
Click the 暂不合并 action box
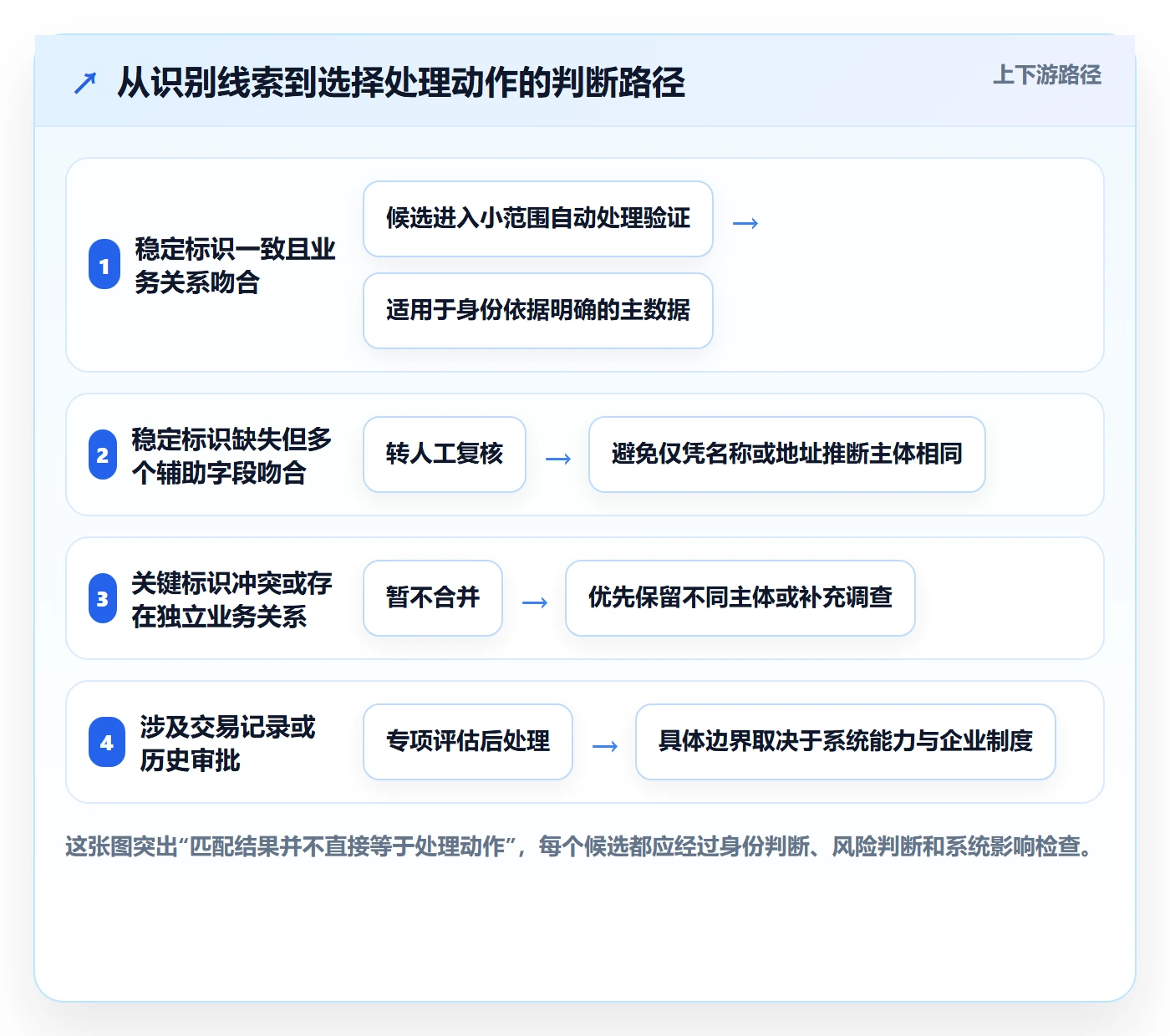coord(433,598)
